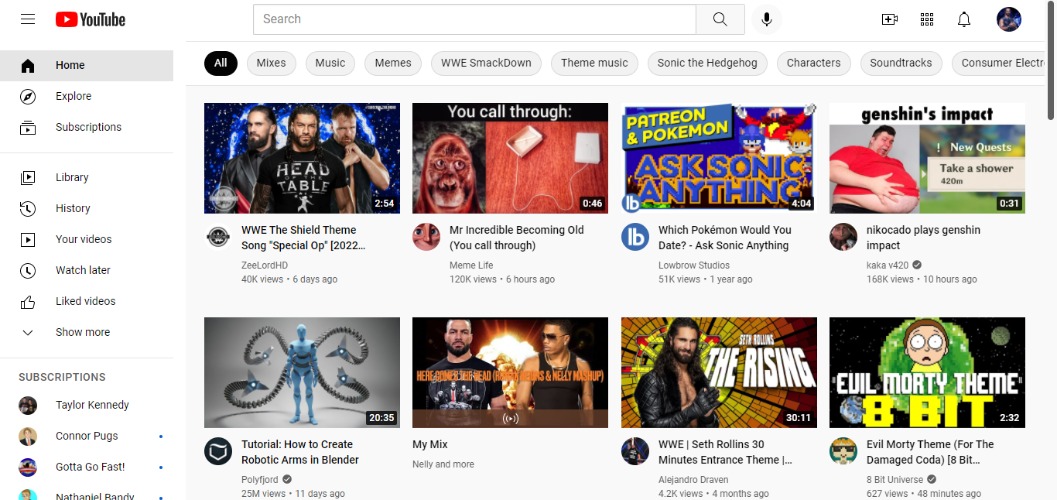The width and height of the screenshot is (1057, 500).
Task: Select the Mixes filter chip
Action: pos(271,63)
